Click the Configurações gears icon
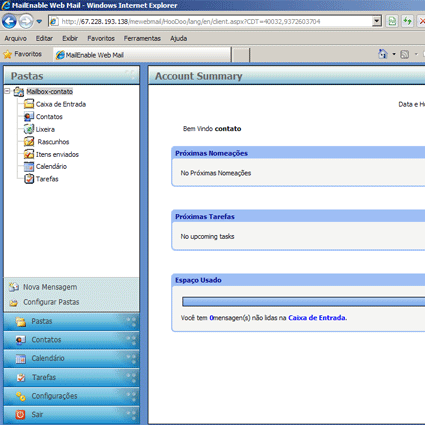The height and width of the screenshot is (425, 425). point(21,396)
